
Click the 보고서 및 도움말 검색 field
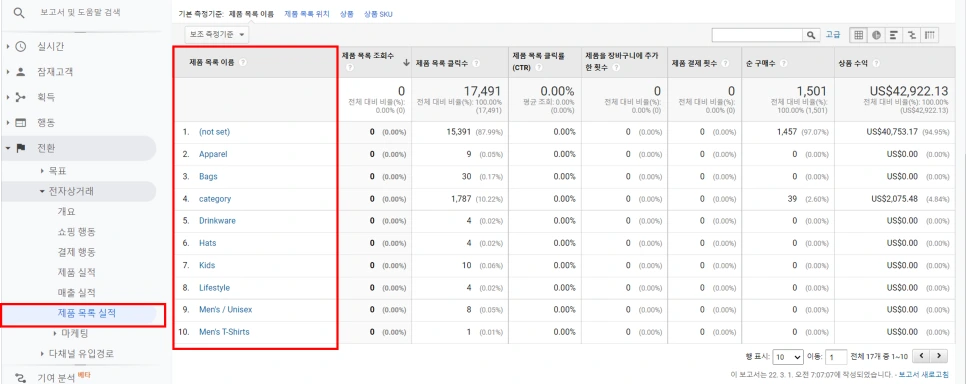coord(80,12)
